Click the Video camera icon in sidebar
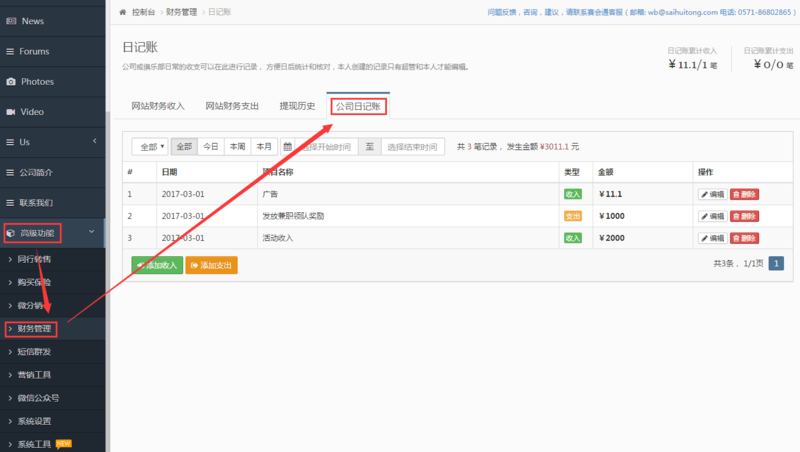Image resolution: width=800 pixels, height=452 pixels. click(11, 112)
